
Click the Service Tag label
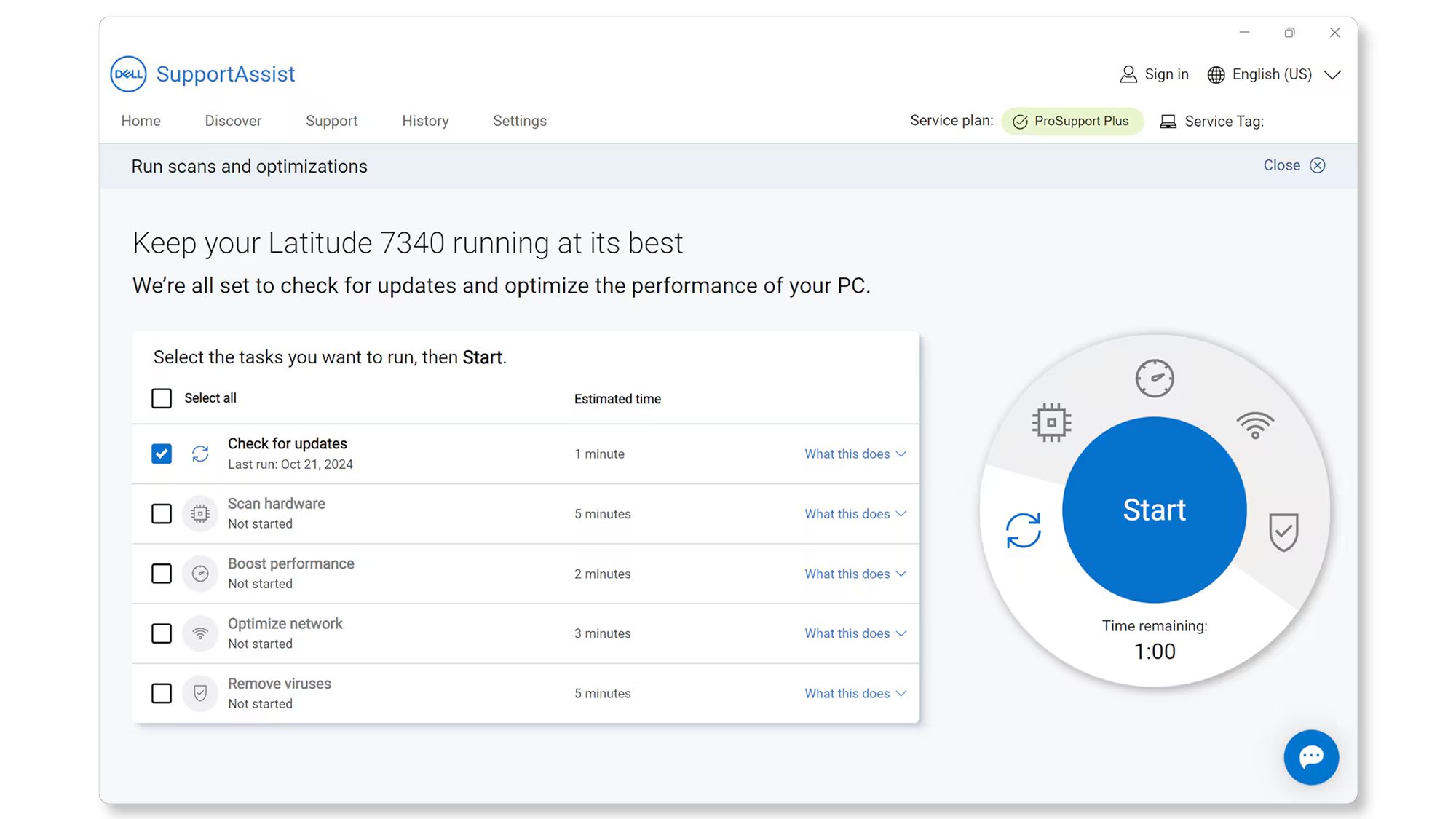tap(1224, 122)
